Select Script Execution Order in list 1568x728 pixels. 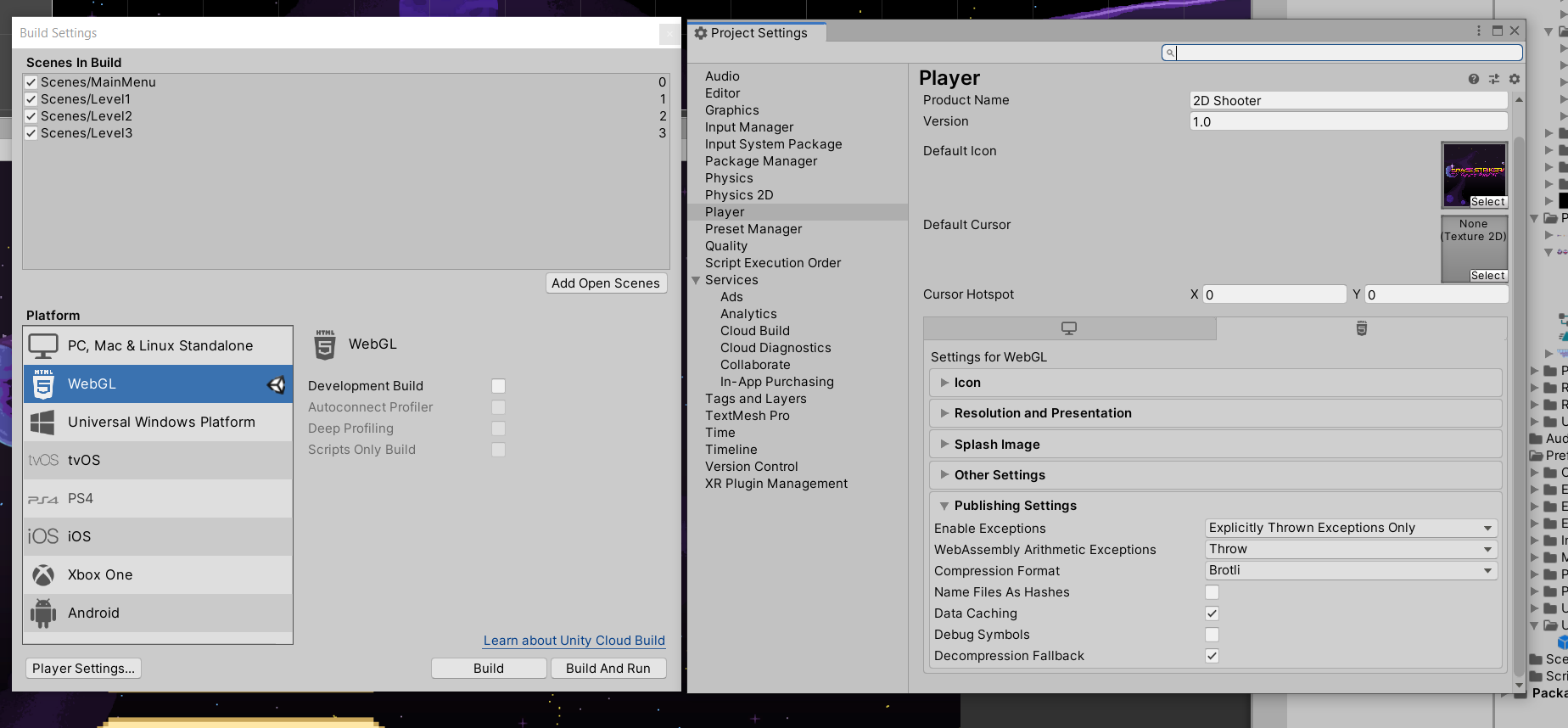[x=773, y=263]
